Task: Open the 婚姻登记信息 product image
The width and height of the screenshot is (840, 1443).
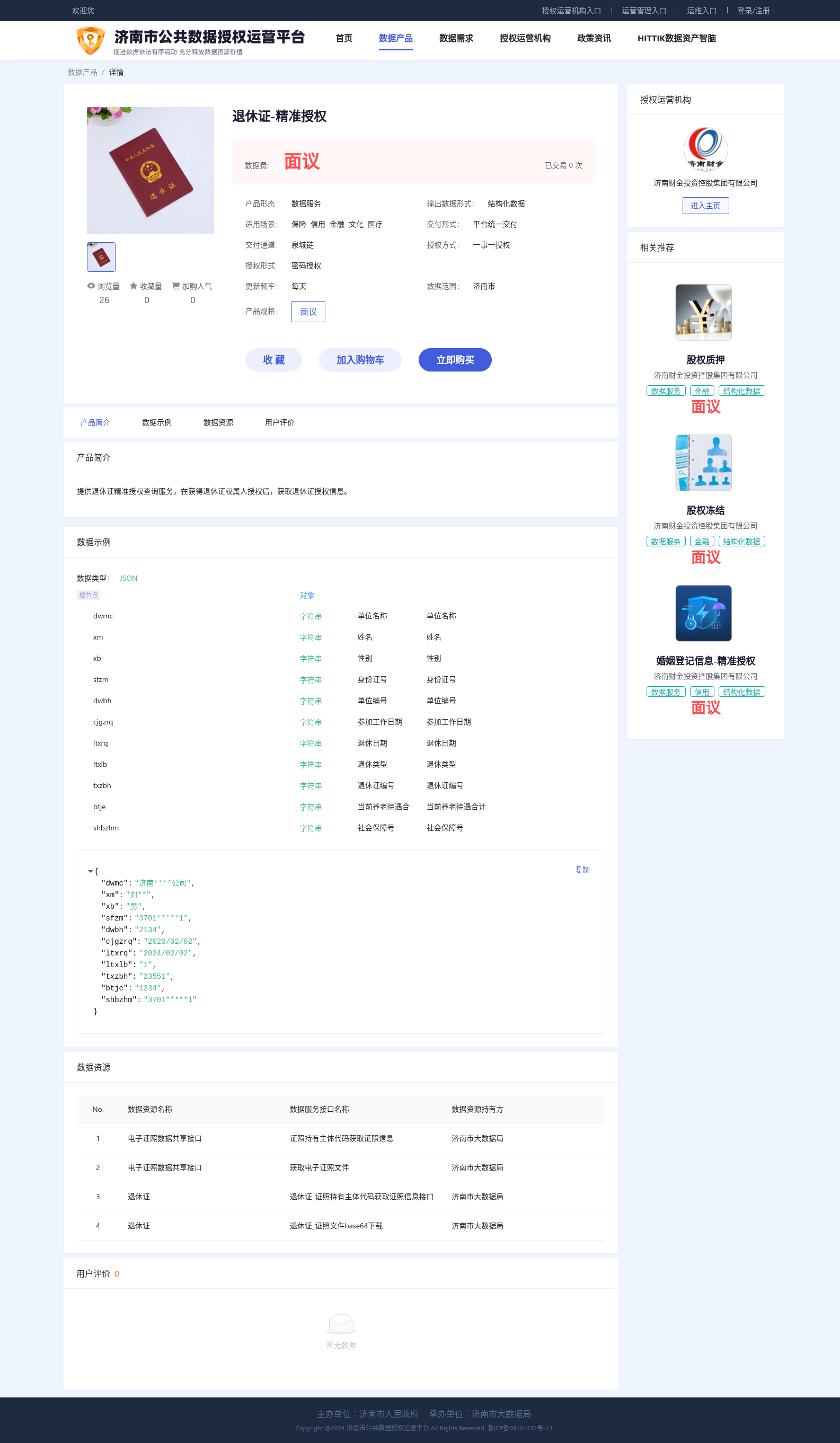Action: [703, 613]
